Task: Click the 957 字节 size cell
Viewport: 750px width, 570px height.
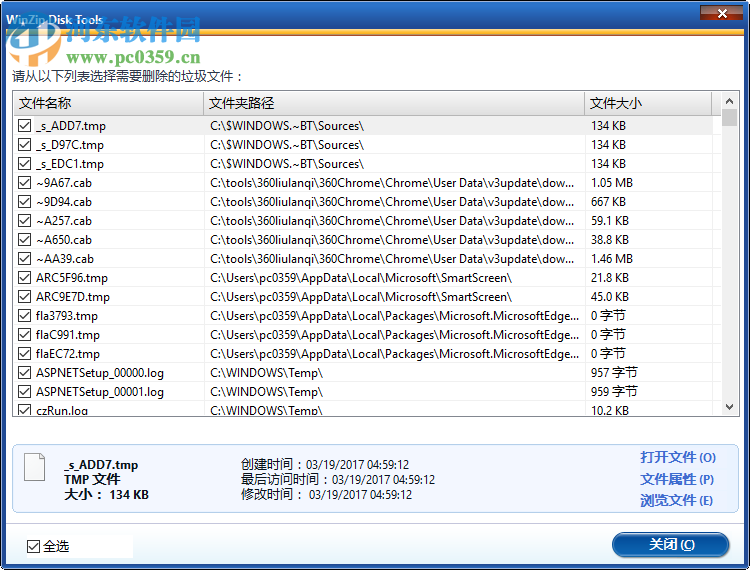Action: tap(614, 373)
